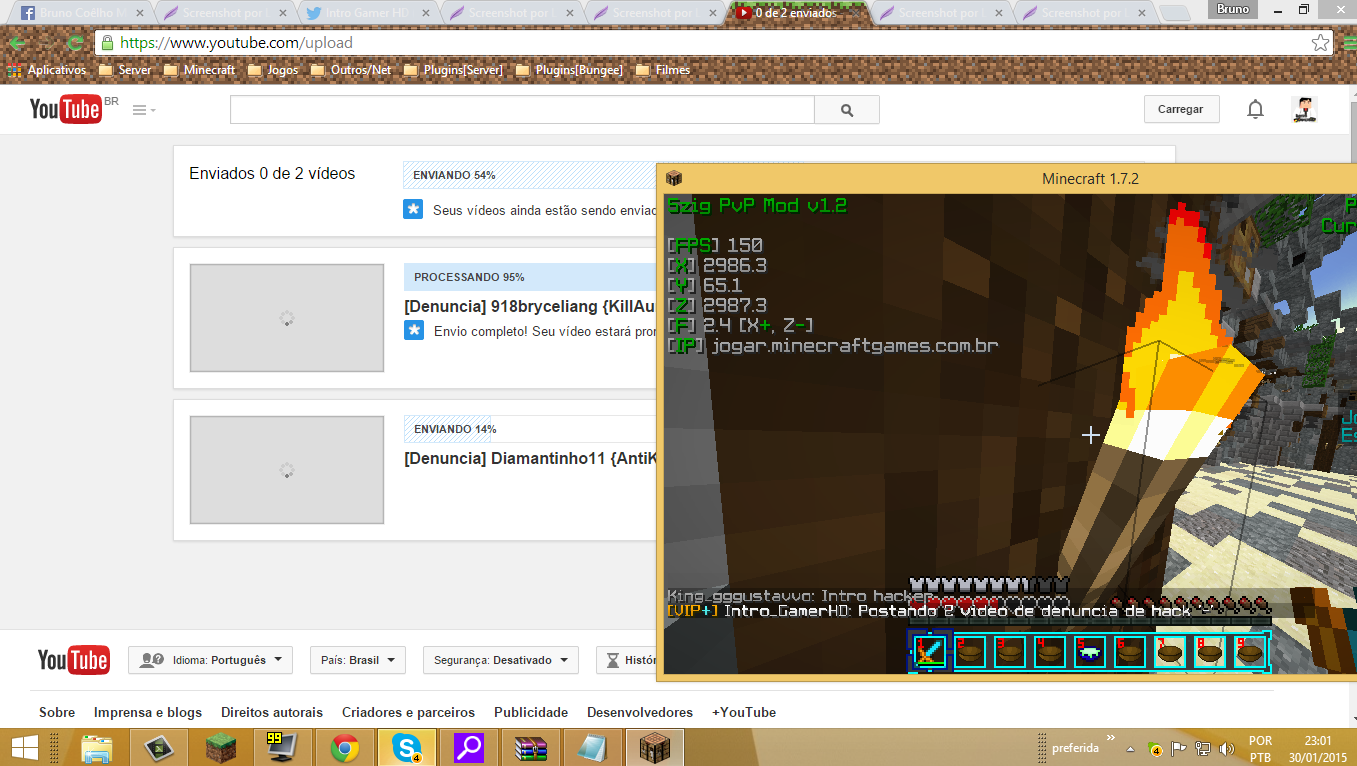The height and width of the screenshot is (766, 1357).
Task: Open the Windows Start button
Action: click(x=24, y=747)
